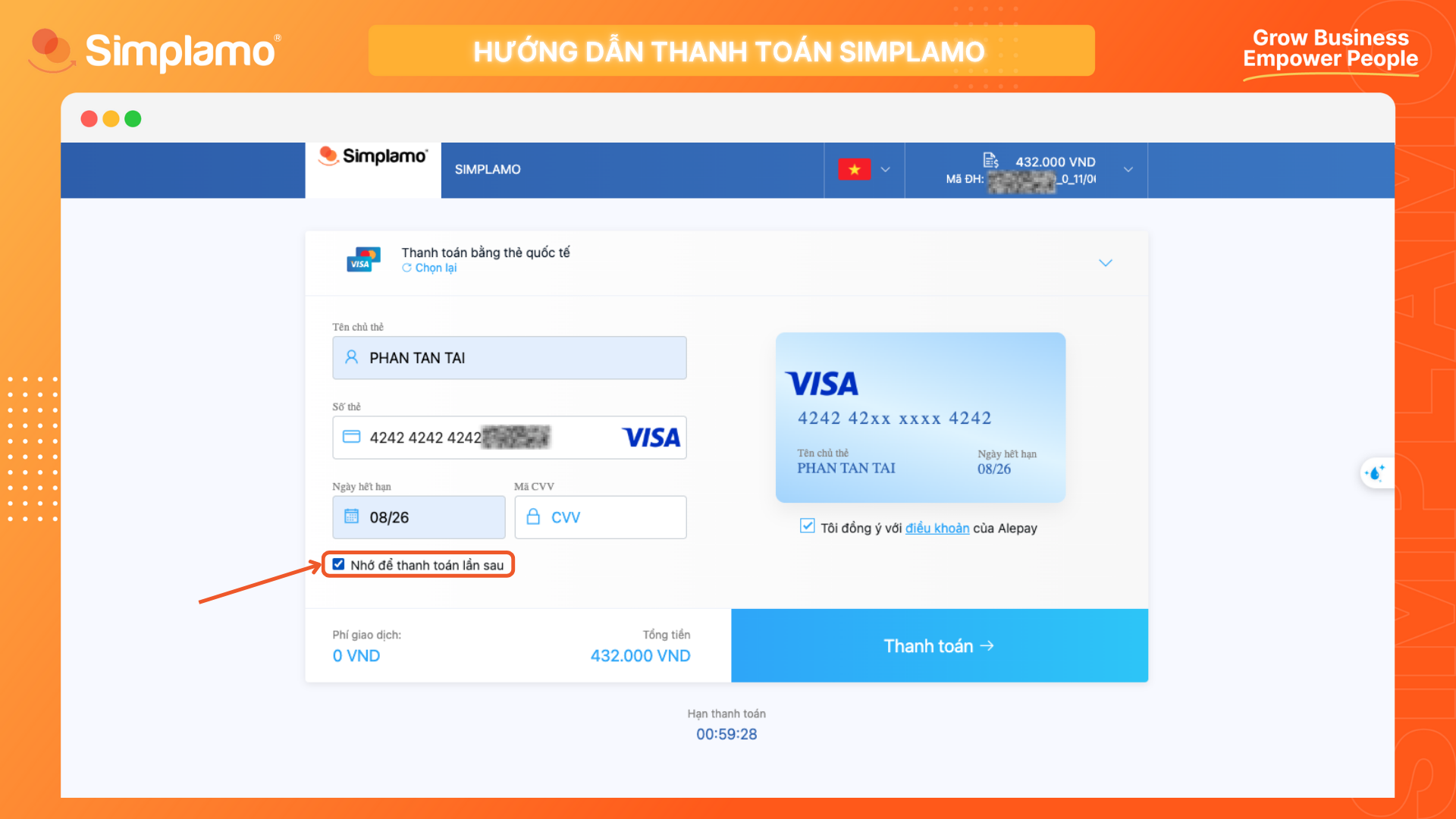The height and width of the screenshot is (819, 1456).
Task: Click the lock icon in CVV field
Action: (533, 516)
